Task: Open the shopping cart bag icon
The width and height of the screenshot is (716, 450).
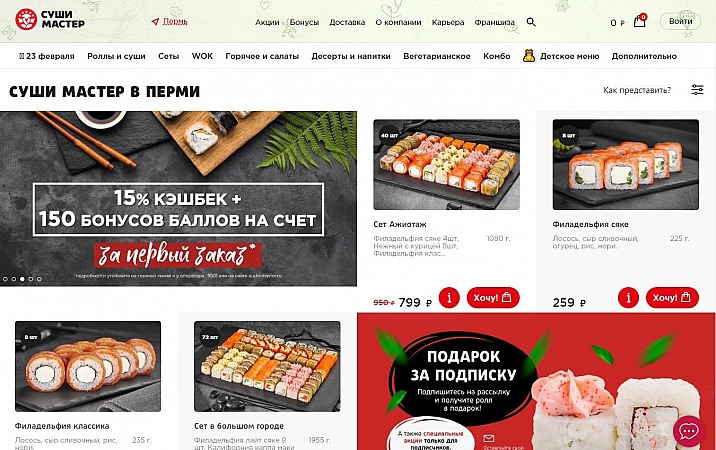Action: coord(640,21)
